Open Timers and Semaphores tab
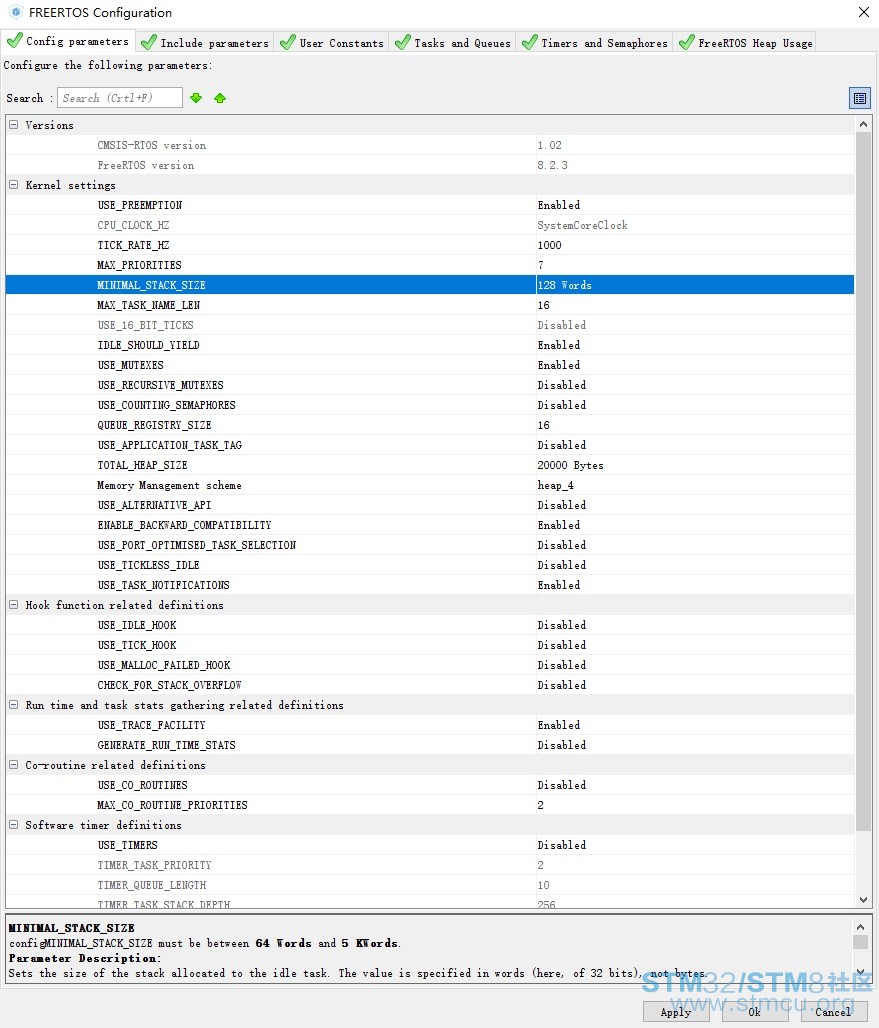 tap(595, 43)
